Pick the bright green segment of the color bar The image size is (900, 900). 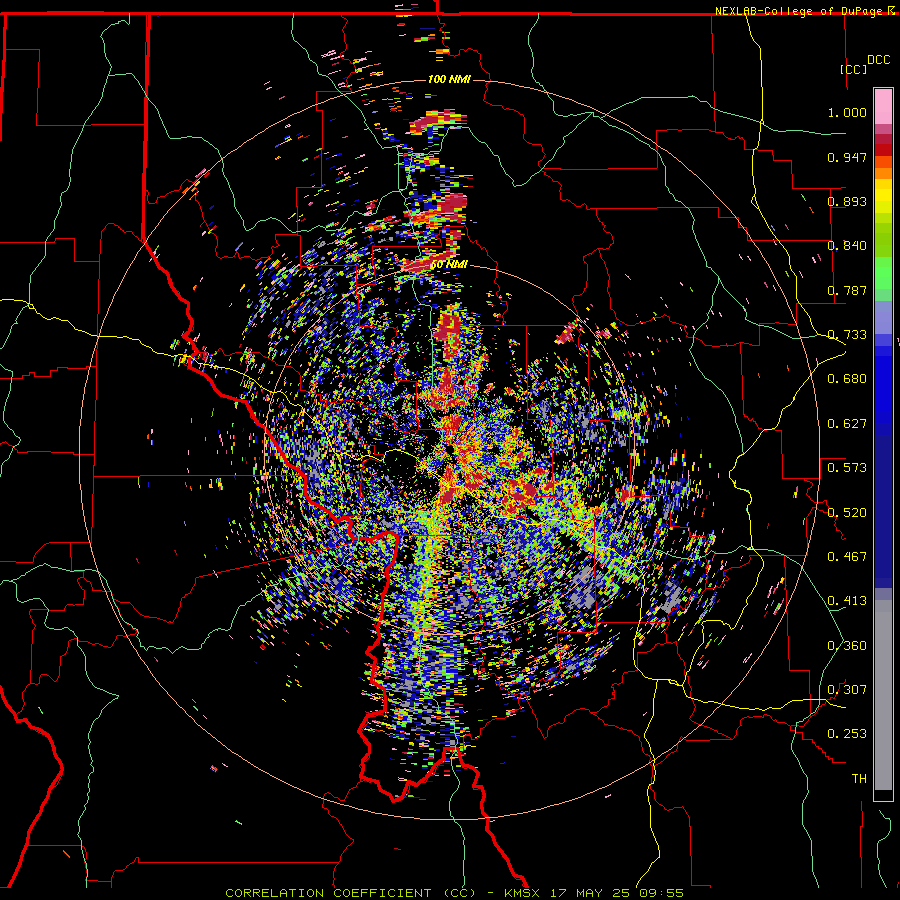point(883,273)
